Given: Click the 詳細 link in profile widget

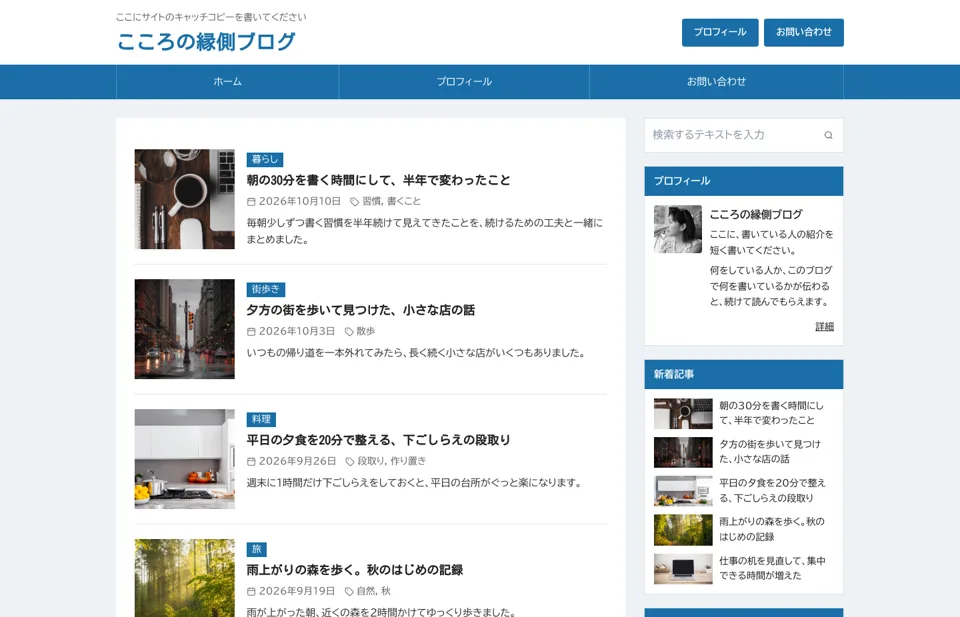Looking at the screenshot, I should click(x=824, y=327).
